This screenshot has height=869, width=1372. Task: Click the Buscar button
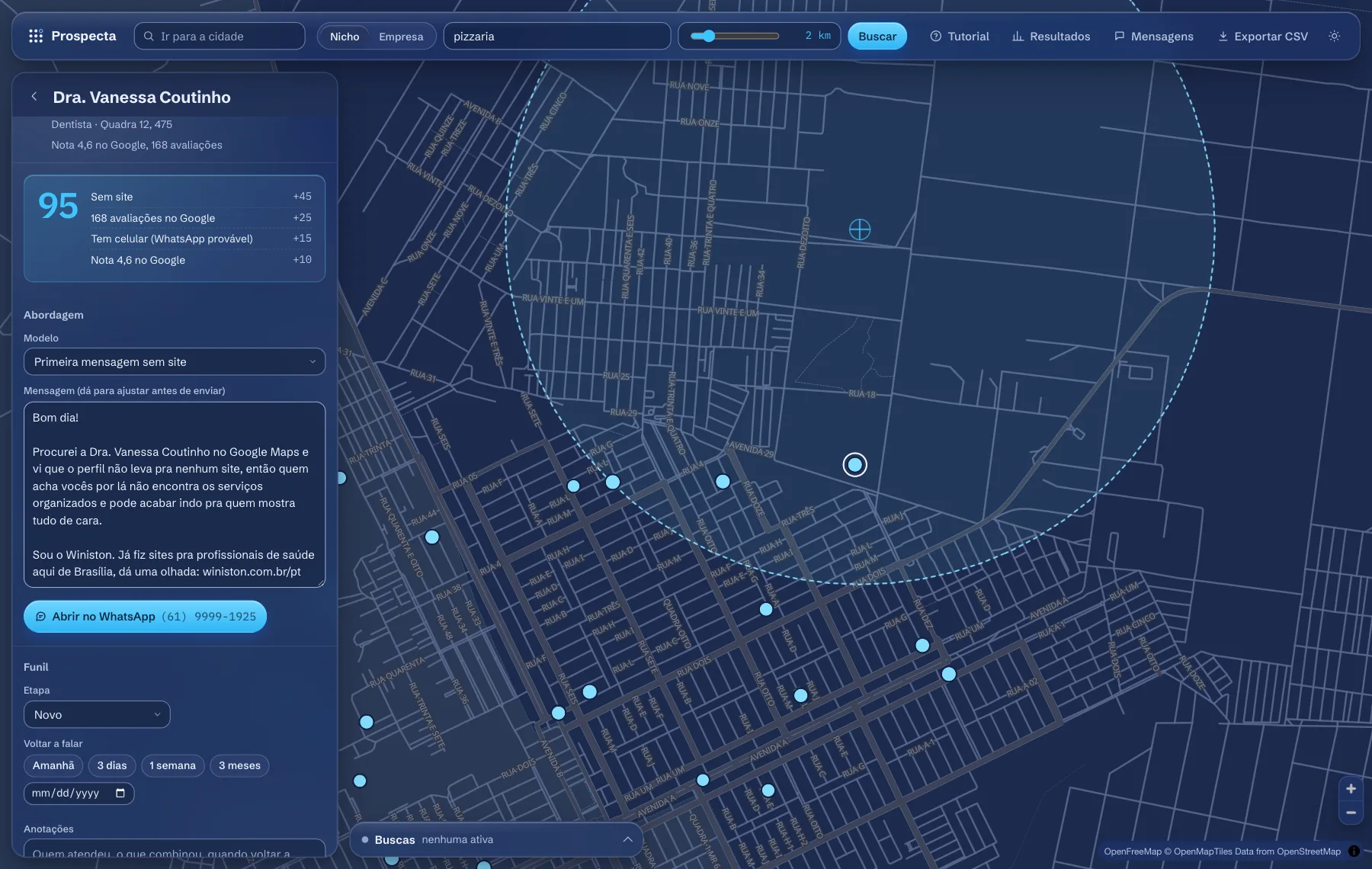coord(877,36)
